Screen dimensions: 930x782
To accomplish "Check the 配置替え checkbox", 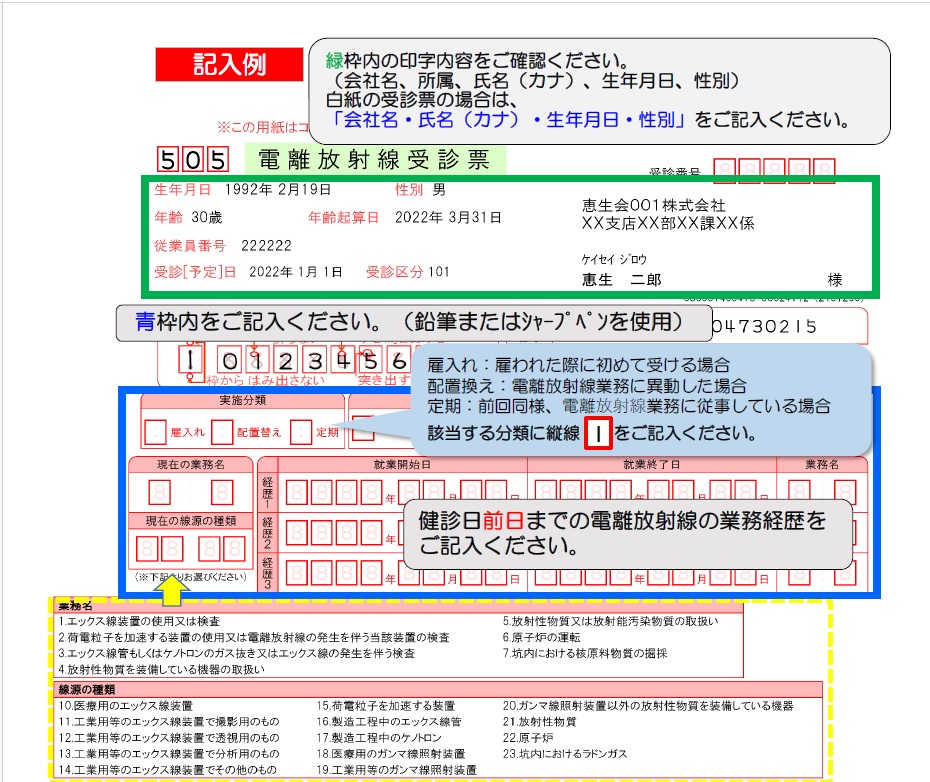I will 222,432.
